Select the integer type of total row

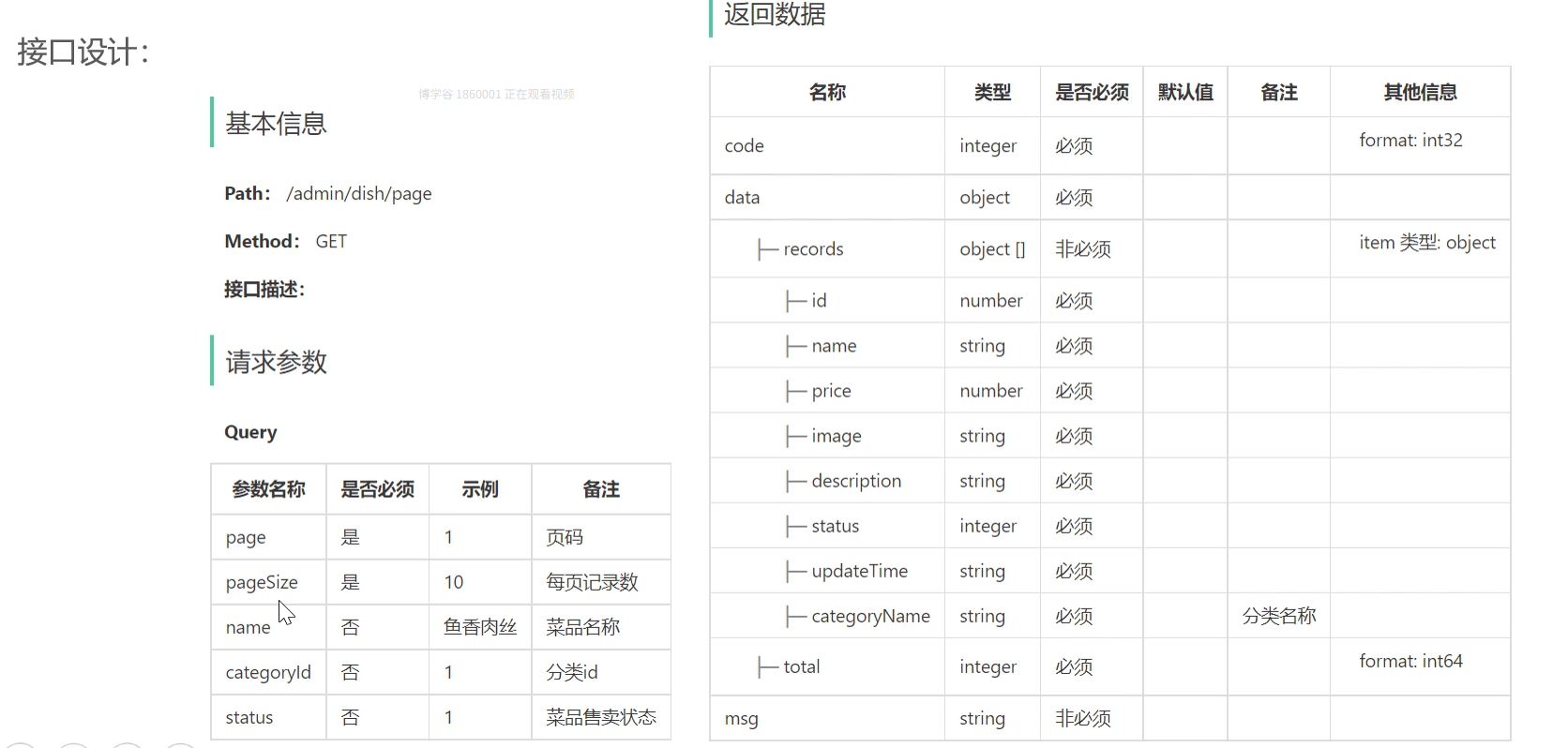click(x=988, y=666)
